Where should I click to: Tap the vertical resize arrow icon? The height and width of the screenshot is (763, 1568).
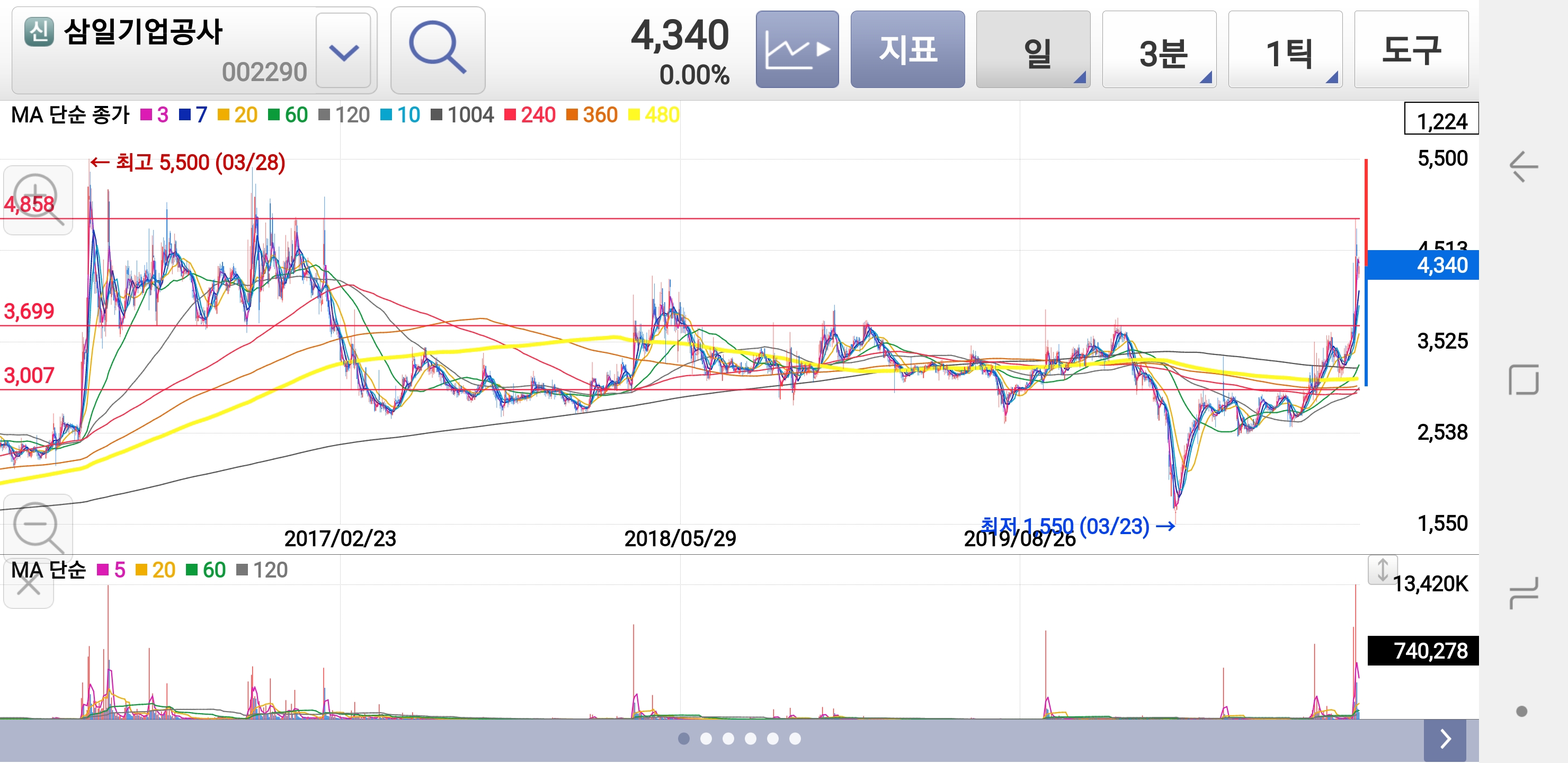point(1383,571)
